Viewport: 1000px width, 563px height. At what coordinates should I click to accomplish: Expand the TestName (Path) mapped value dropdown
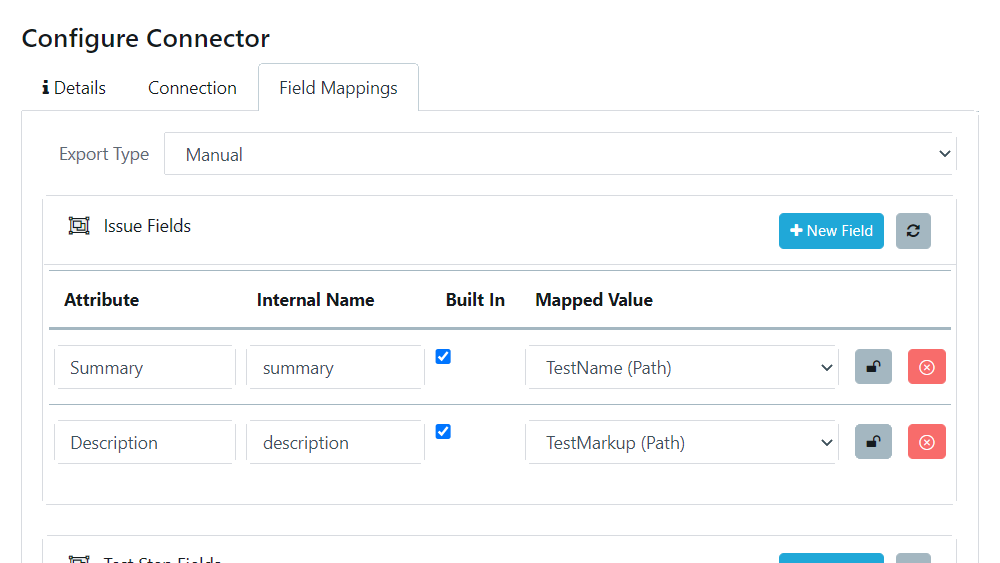coord(681,367)
